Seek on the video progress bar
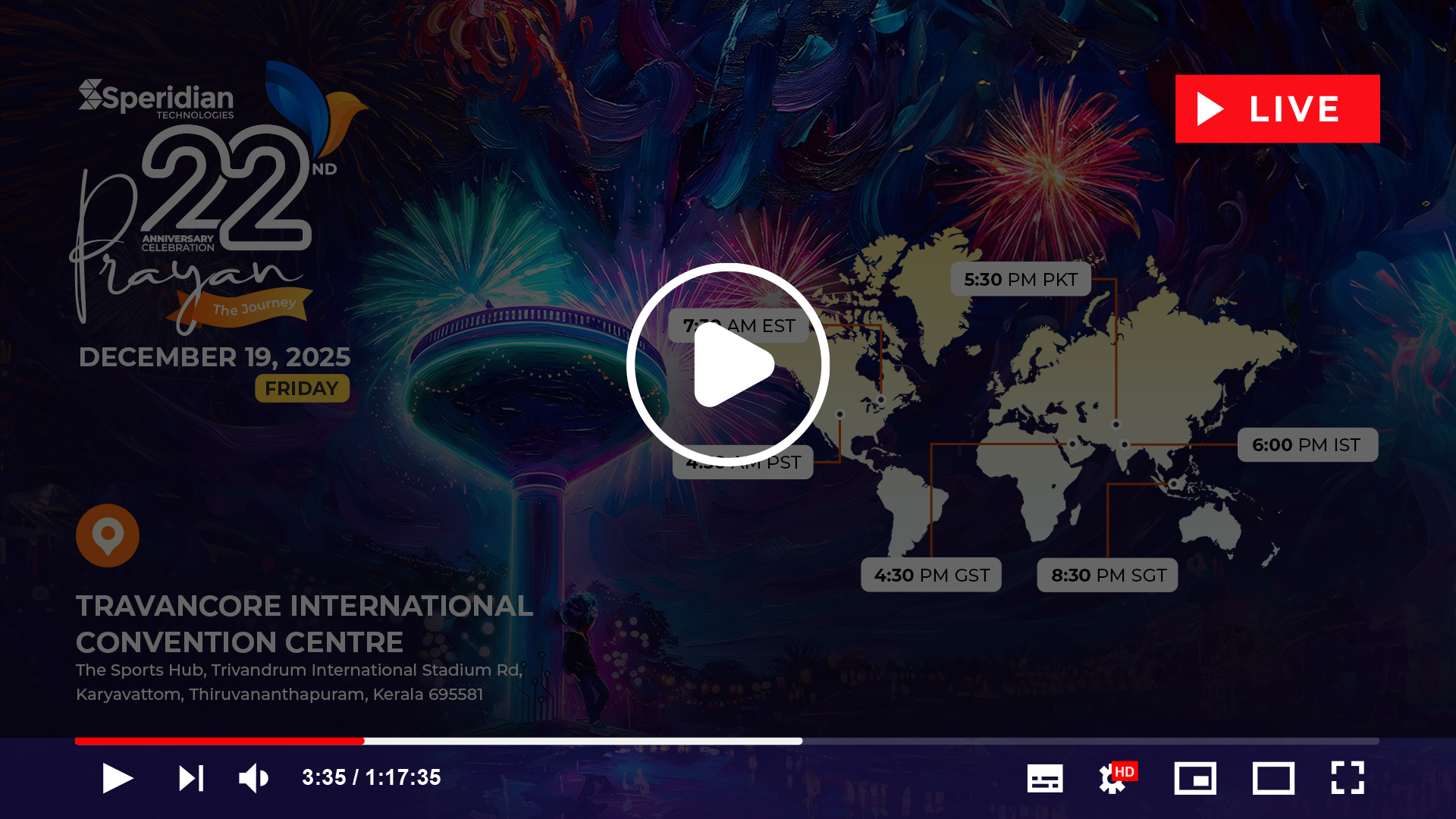The image size is (1456, 819). point(726,741)
